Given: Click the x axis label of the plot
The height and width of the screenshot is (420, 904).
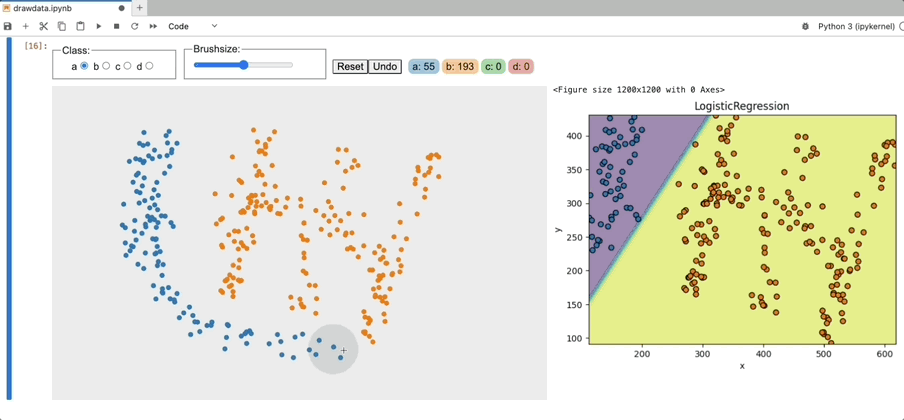Looking at the screenshot, I should [742, 366].
